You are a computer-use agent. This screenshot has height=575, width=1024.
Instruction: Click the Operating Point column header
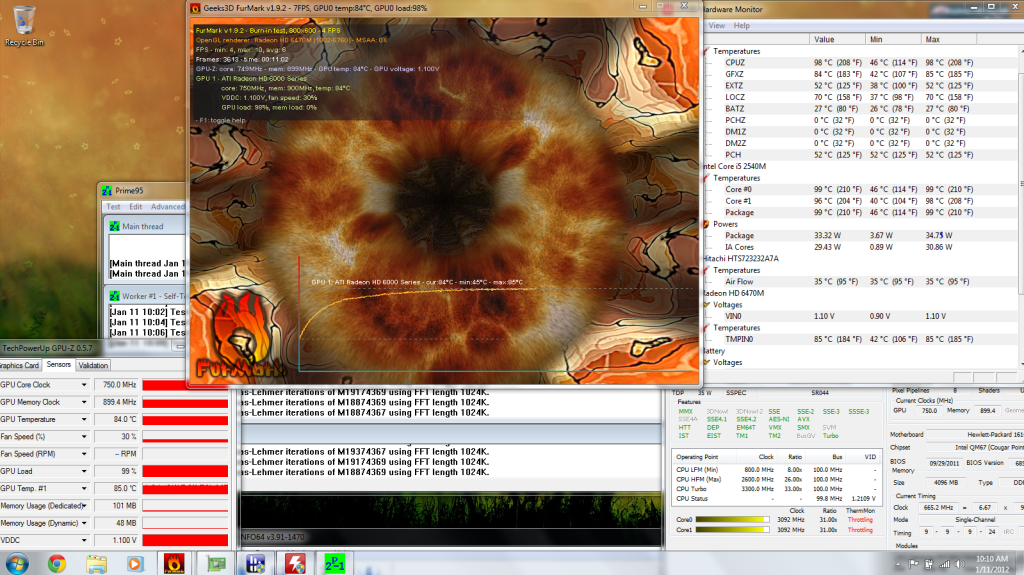pyautogui.click(x=697, y=457)
